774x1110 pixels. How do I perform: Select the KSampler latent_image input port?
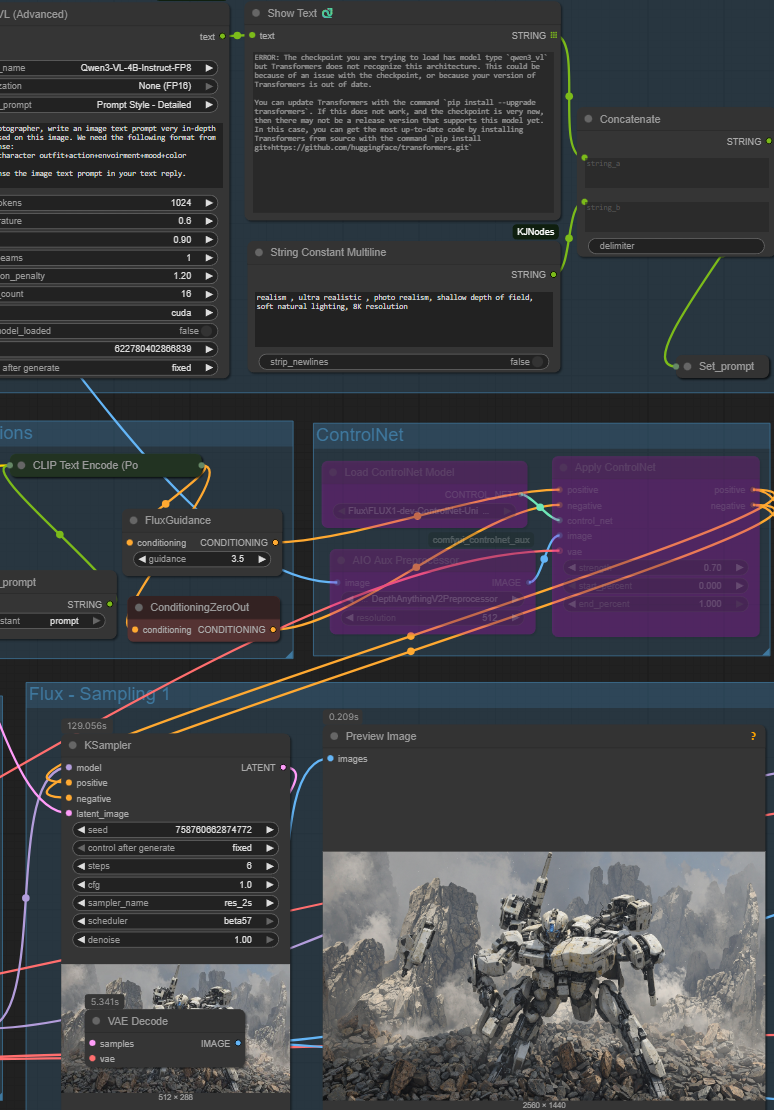[69, 814]
